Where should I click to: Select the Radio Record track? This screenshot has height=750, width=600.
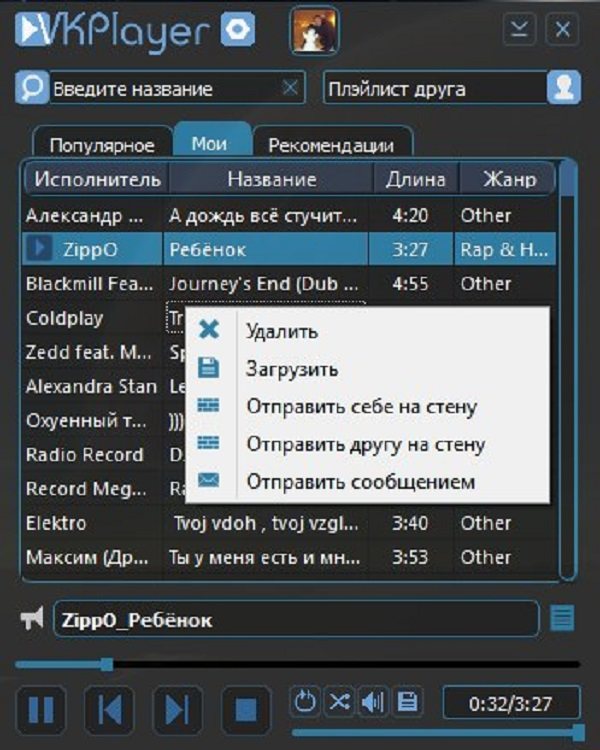tap(103, 454)
